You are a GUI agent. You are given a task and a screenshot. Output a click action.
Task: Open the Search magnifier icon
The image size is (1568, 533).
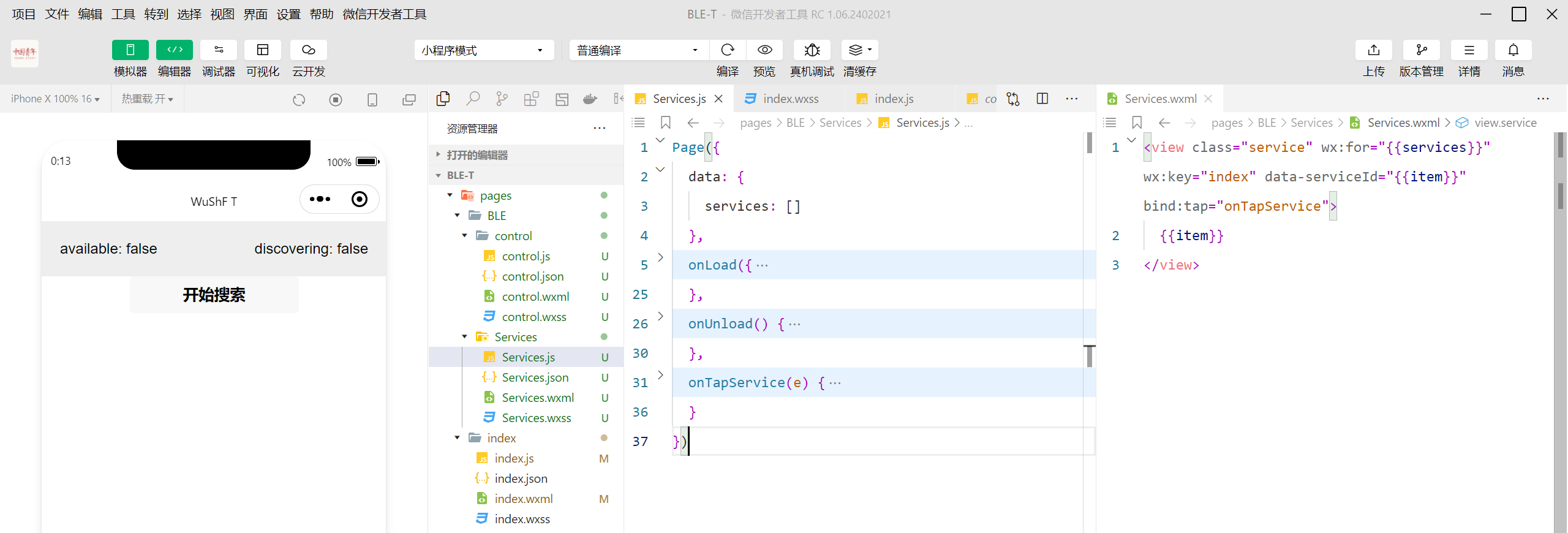pos(473,99)
